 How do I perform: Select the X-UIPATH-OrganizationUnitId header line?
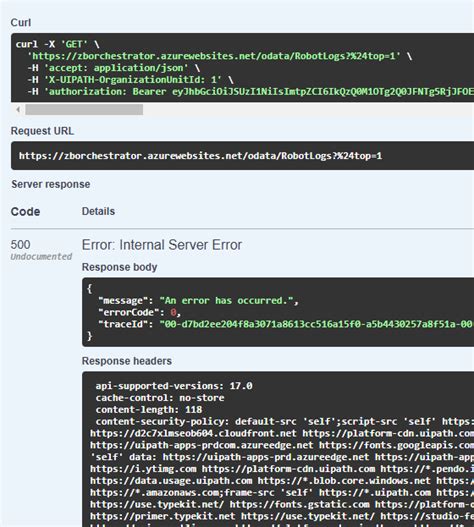[130, 80]
